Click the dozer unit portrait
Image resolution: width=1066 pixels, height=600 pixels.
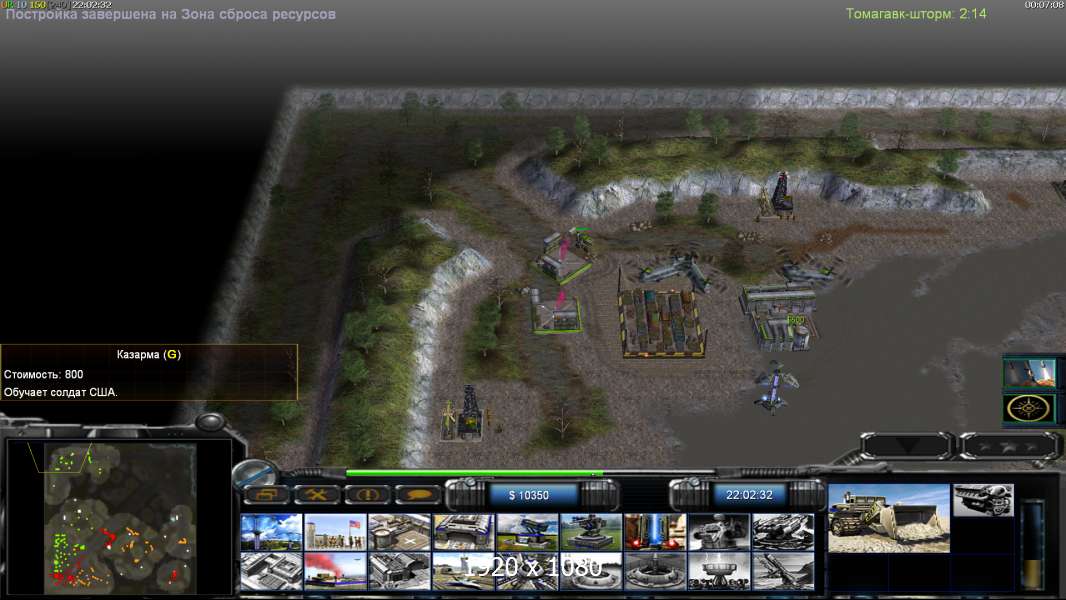coord(889,518)
